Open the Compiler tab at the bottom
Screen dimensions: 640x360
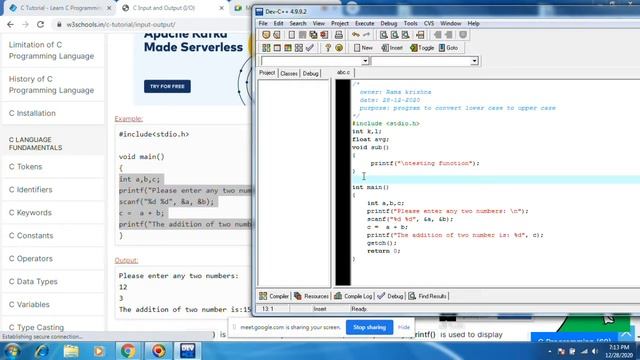274,296
